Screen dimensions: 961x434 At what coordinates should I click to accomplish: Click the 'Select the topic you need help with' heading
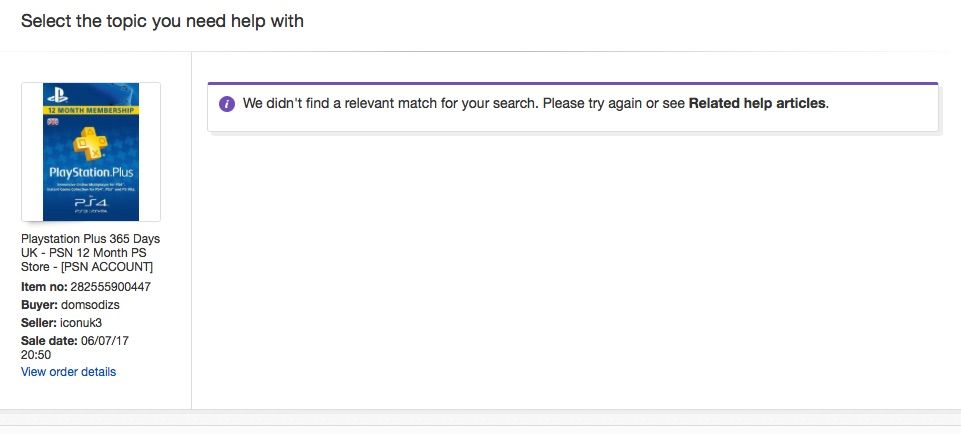pos(162,21)
